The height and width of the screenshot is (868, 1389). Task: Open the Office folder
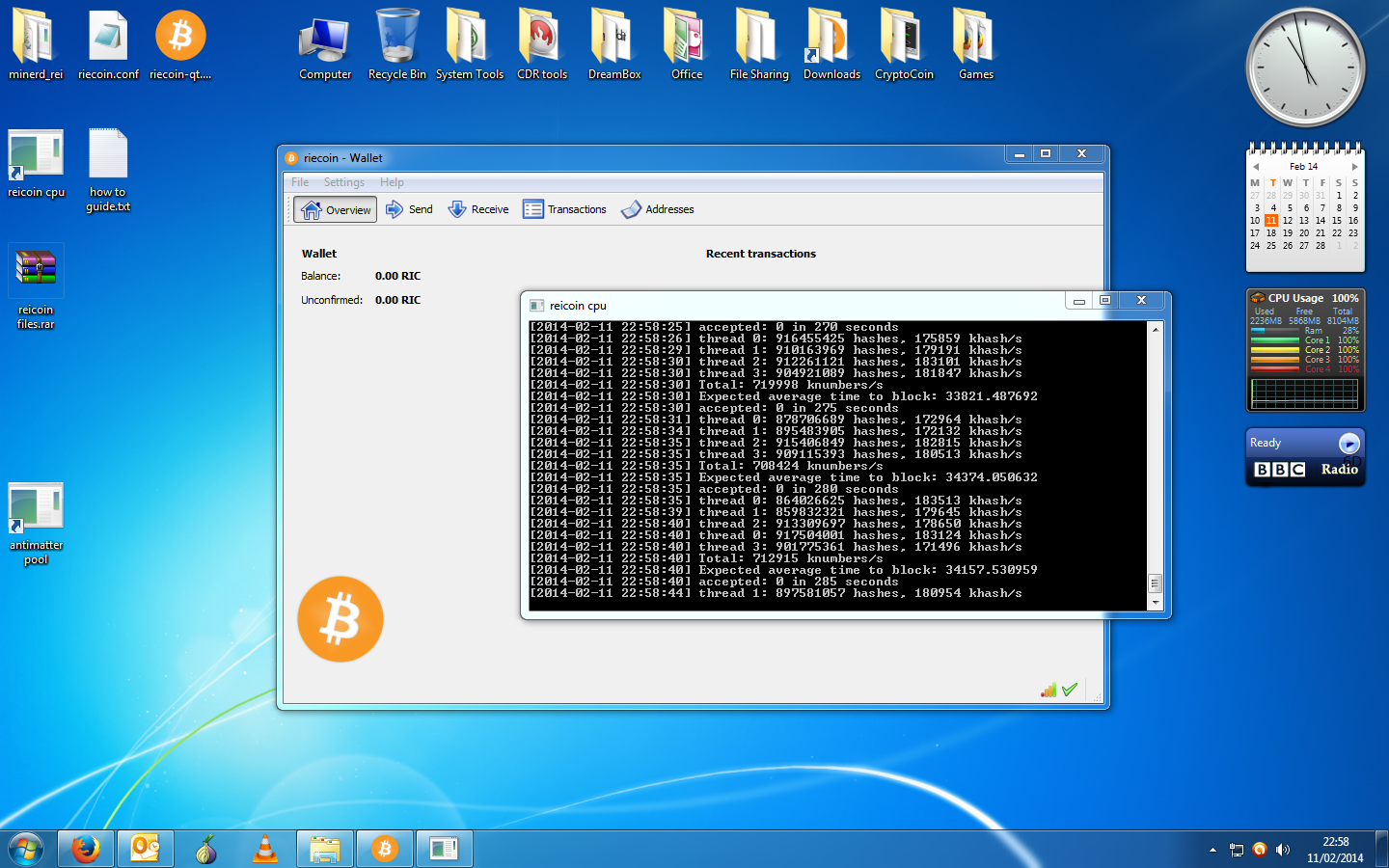coord(687,45)
